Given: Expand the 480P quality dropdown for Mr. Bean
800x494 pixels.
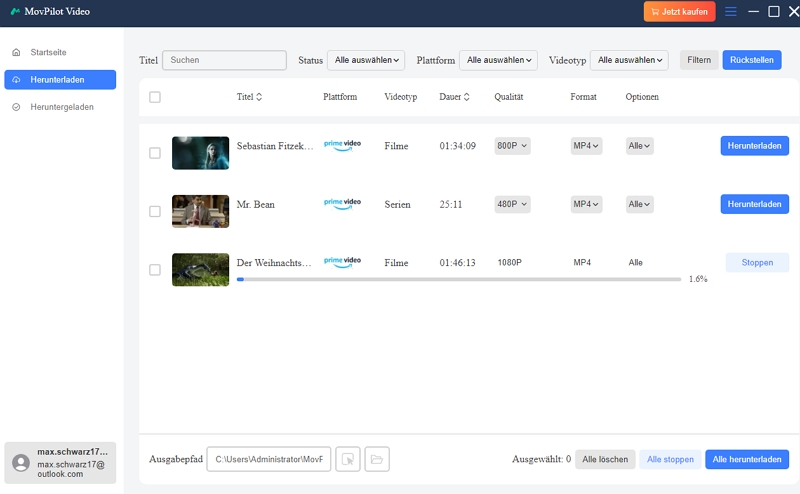Looking at the screenshot, I should [x=512, y=204].
